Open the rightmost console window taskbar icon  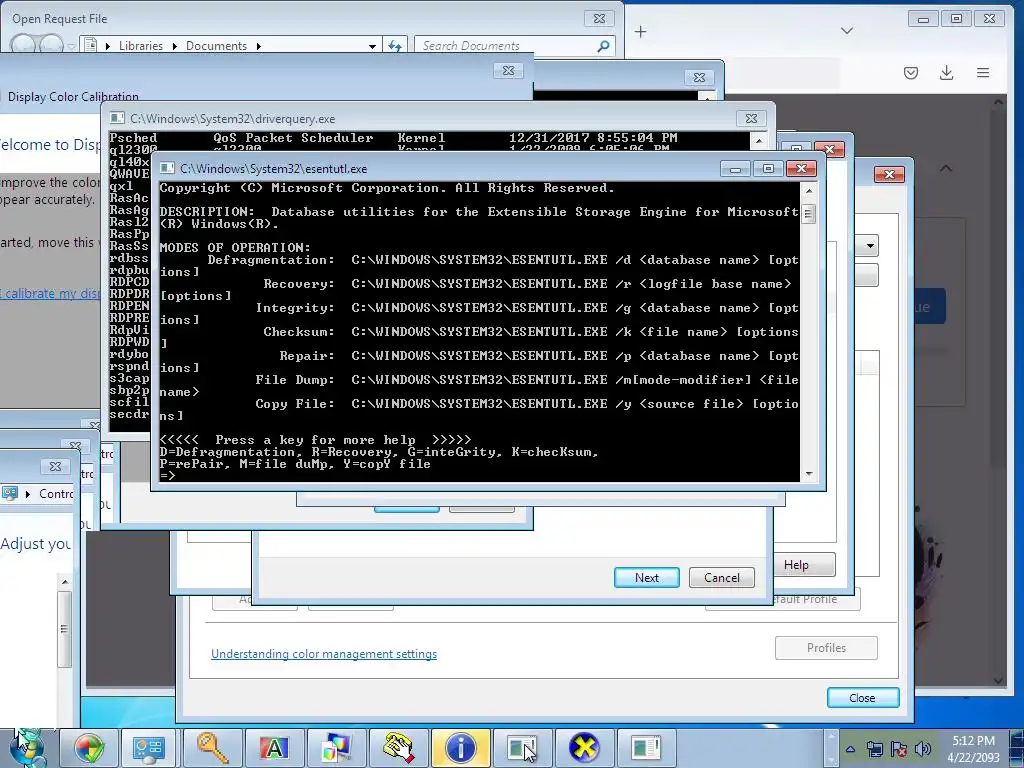point(646,748)
